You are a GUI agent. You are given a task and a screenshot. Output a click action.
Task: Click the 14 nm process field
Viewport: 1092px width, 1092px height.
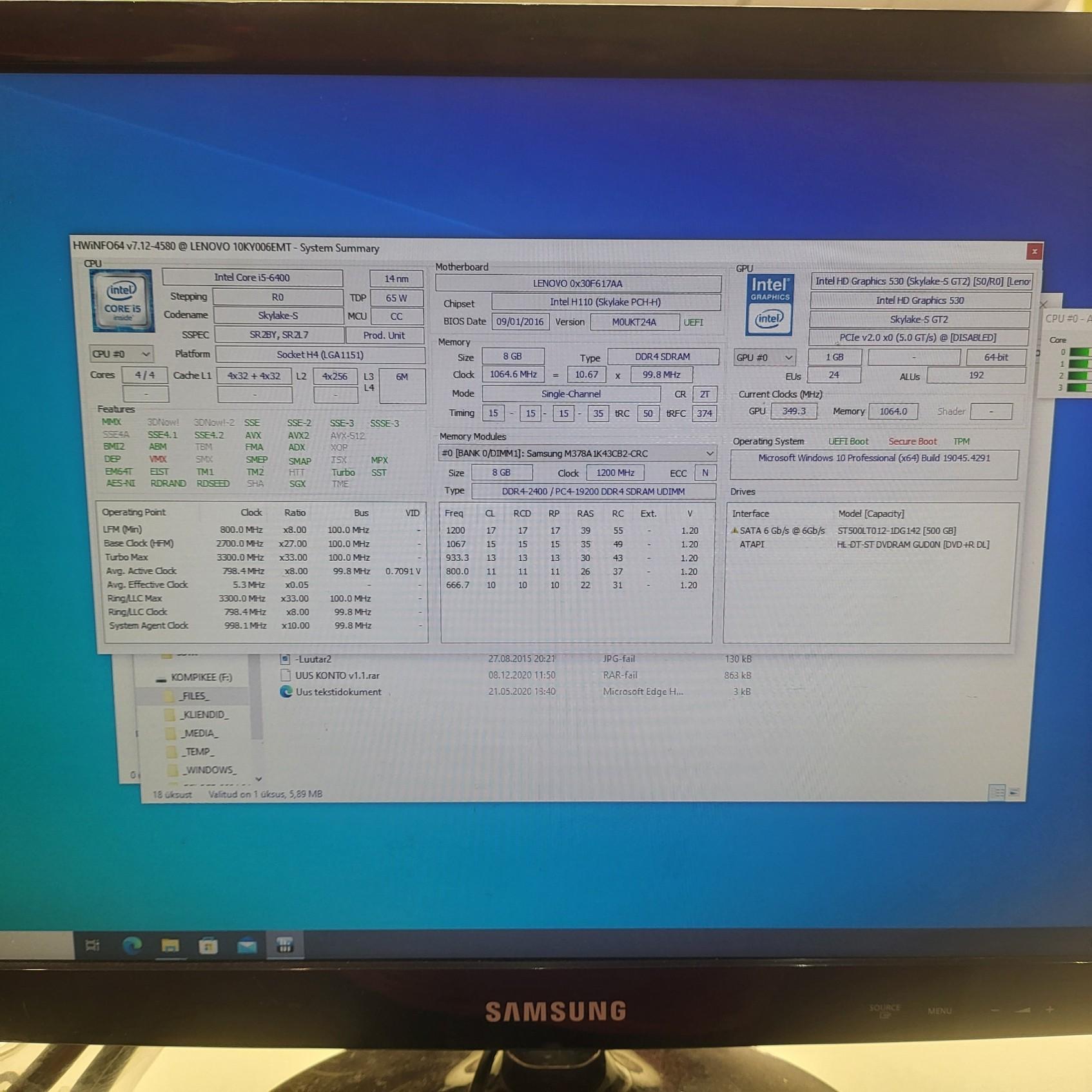click(x=396, y=279)
